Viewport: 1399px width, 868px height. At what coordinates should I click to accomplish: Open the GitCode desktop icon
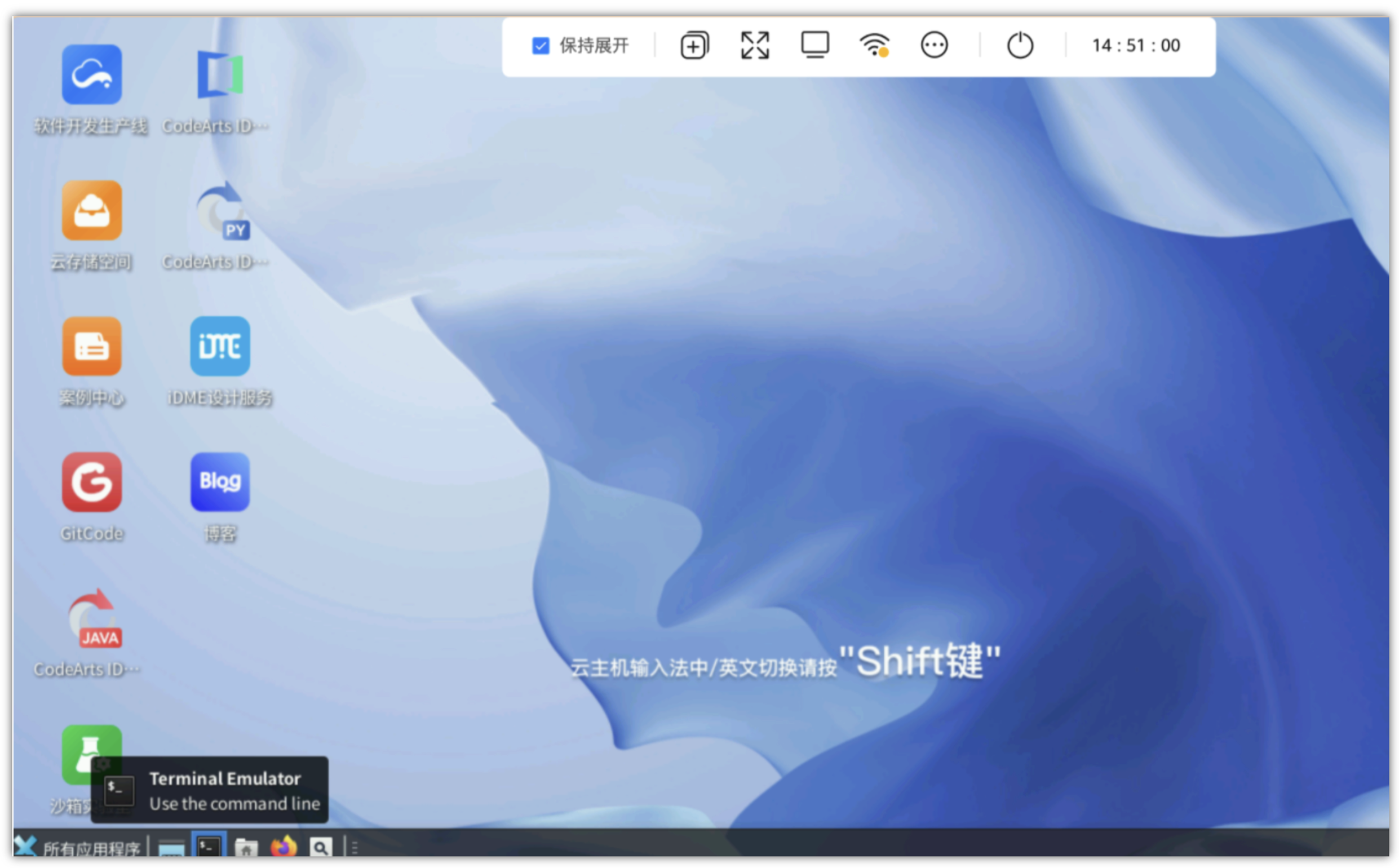(92, 482)
